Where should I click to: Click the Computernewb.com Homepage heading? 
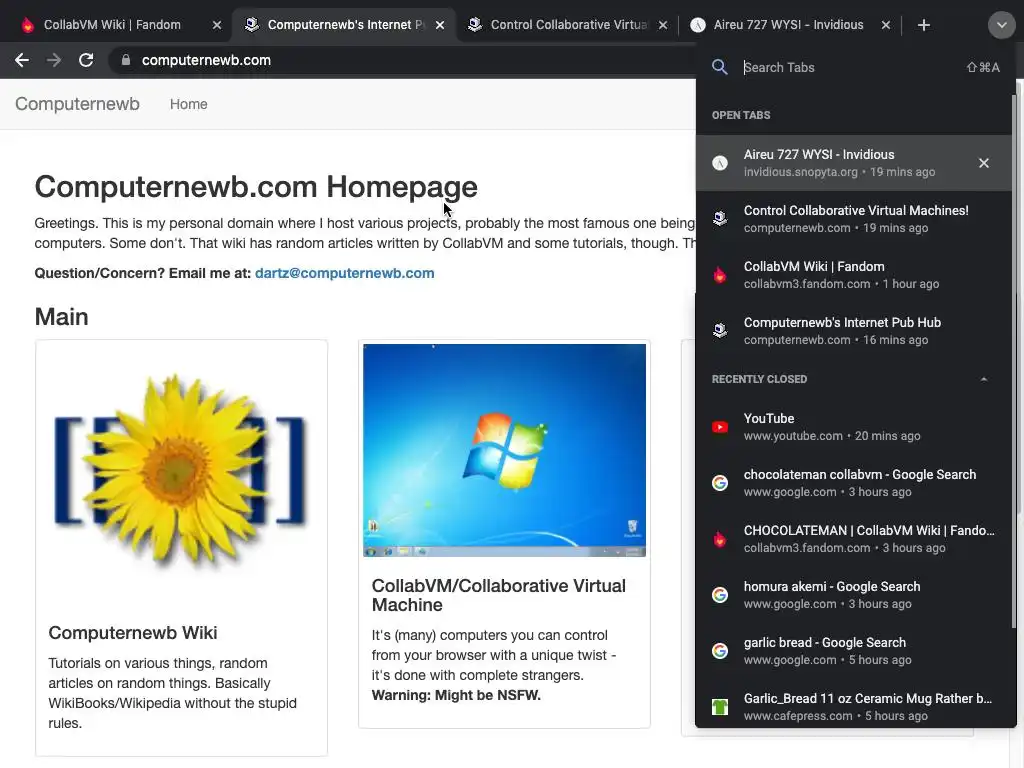tap(256, 187)
